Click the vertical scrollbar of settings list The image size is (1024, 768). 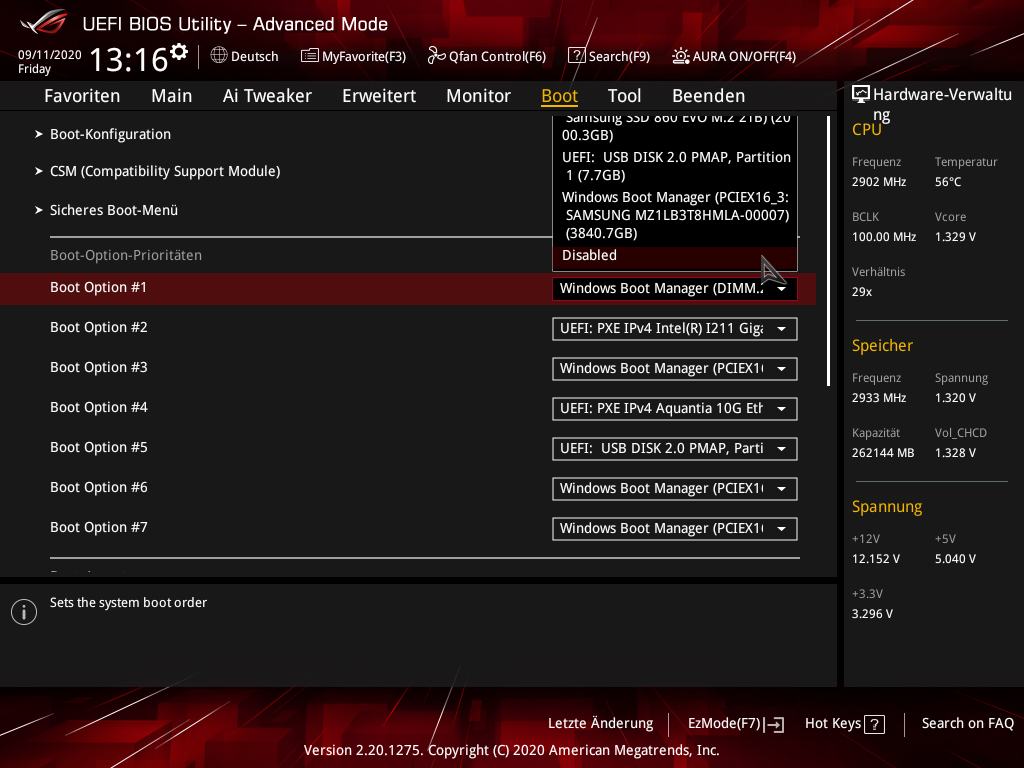click(829, 251)
